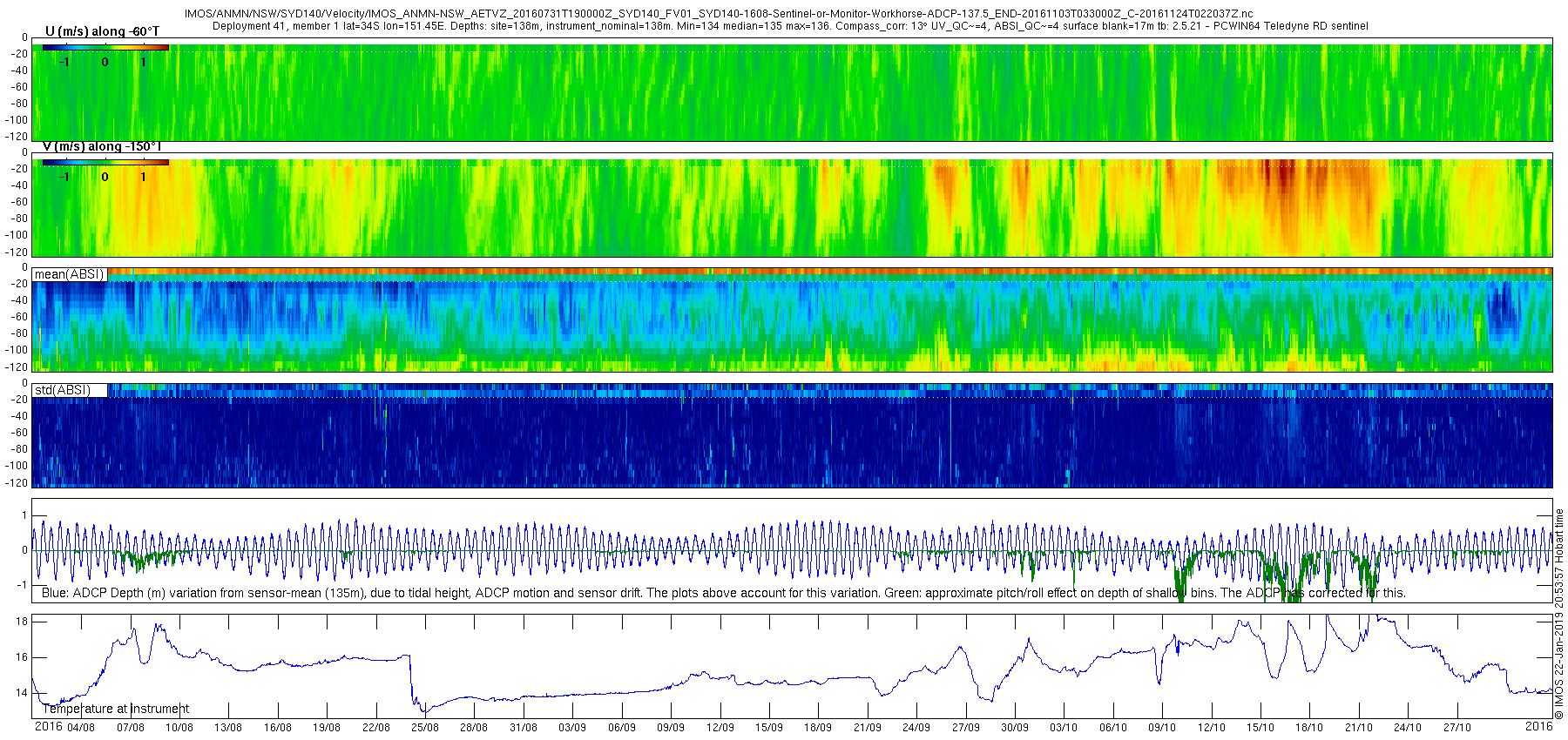Click the dark blue patch in mean(ABSI)
The height and width of the screenshot is (740, 1568).
1502,312
